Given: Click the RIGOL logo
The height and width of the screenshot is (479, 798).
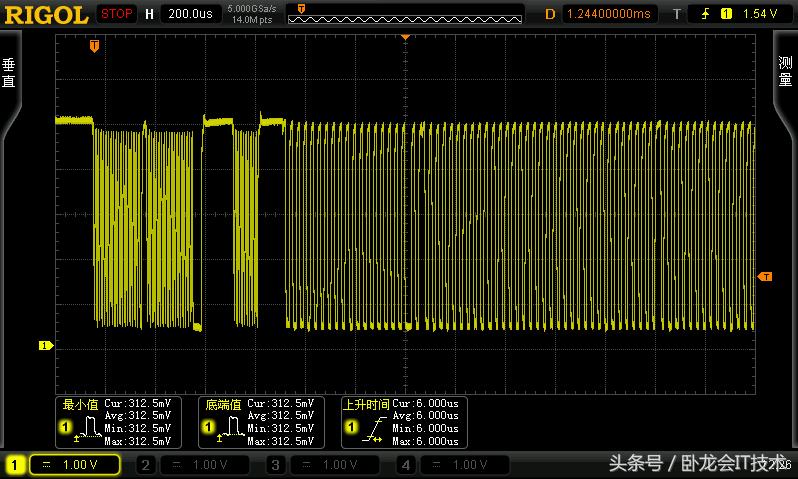Looking at the screenshot, I should (46, 14).
